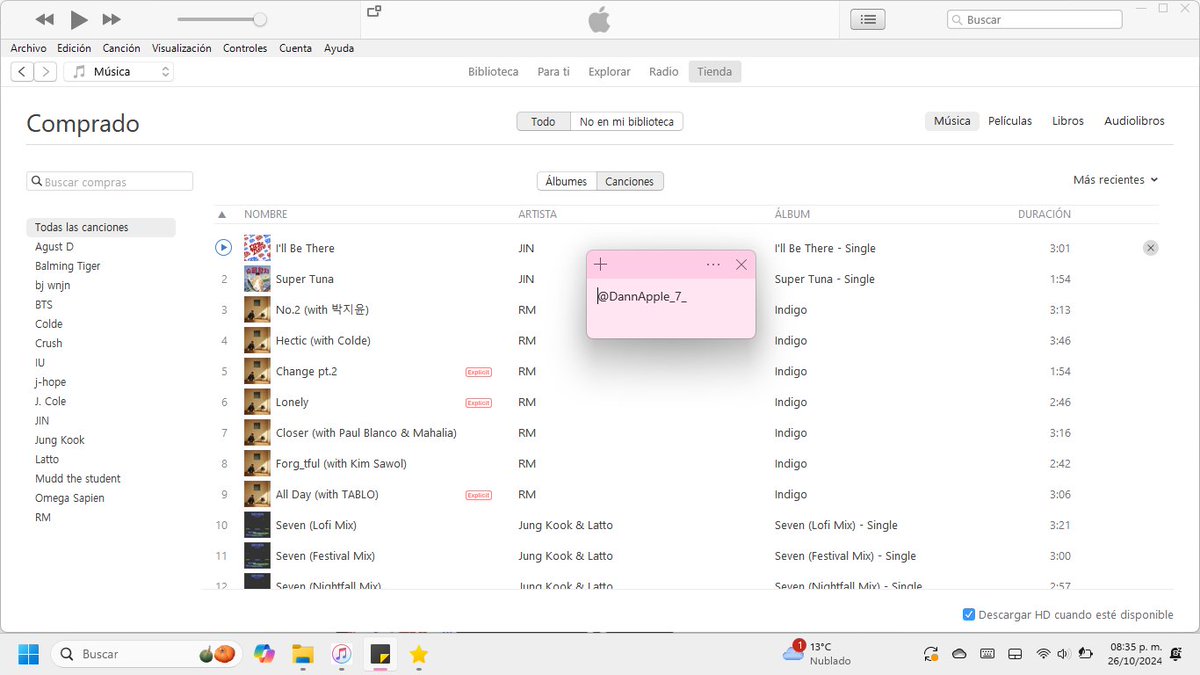Viewport: 1200px width, 675px height.
Task: Click the Sticky Notes taskbar icon
Action: click(x=380, y=654)
